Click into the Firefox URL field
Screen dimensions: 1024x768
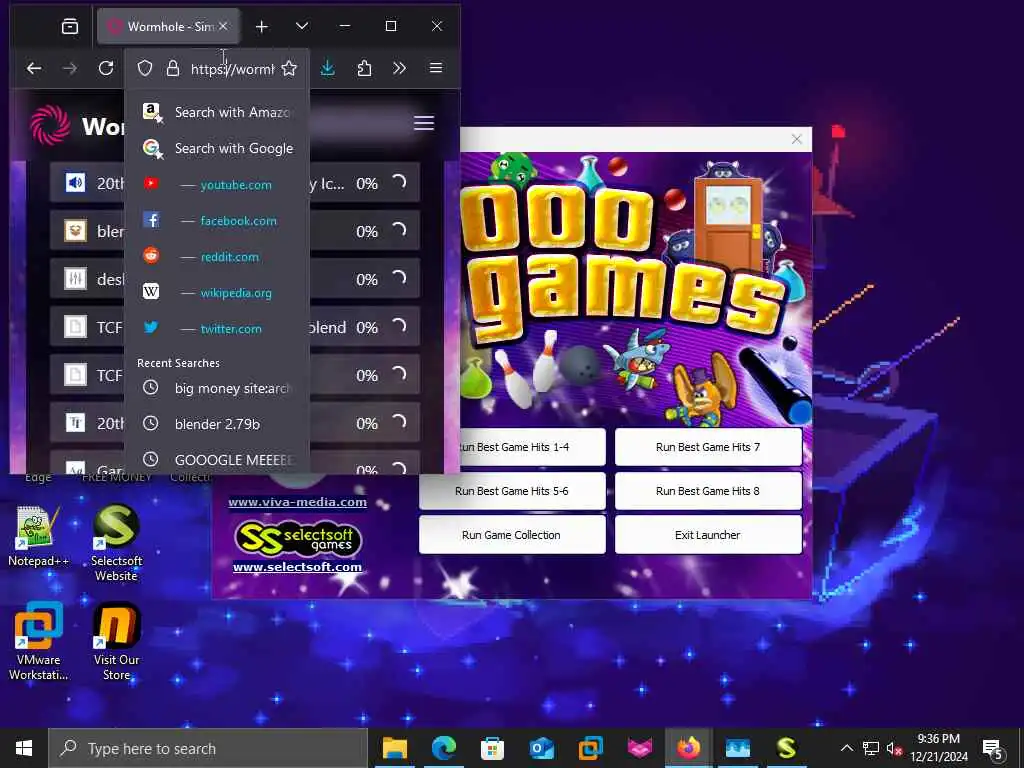(x=232, y=69)
